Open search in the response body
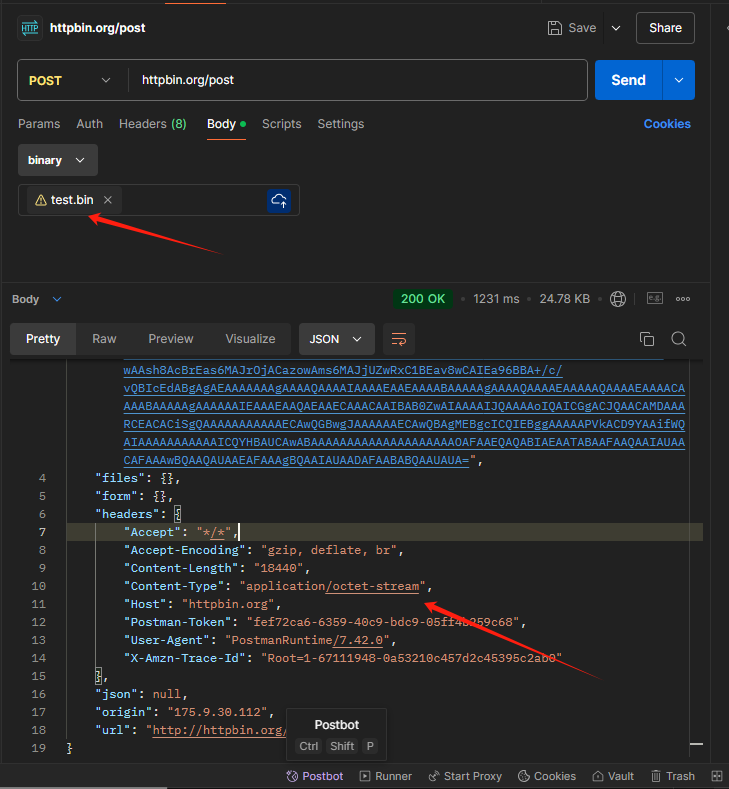This screenshot has height=789, width=729. click(x=679, y=339)
